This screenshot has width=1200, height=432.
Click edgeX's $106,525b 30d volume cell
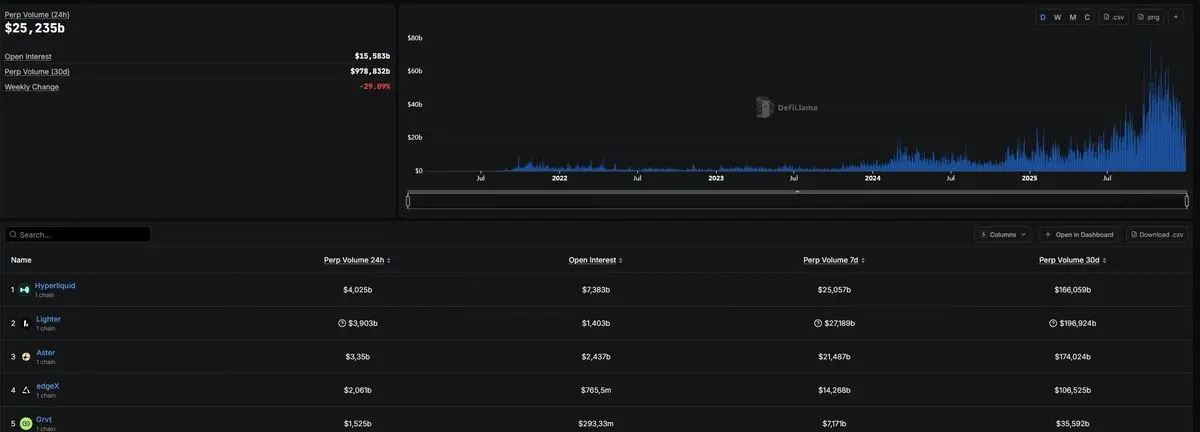(1074, 390)
